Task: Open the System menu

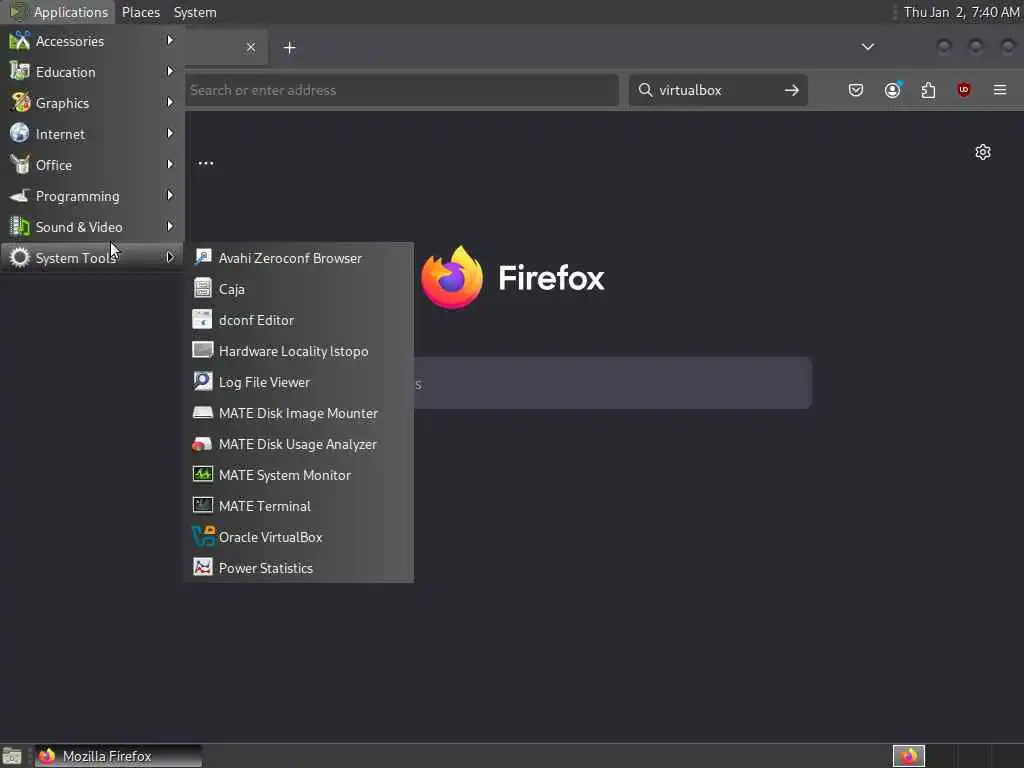Action: (x=195, y=12)
